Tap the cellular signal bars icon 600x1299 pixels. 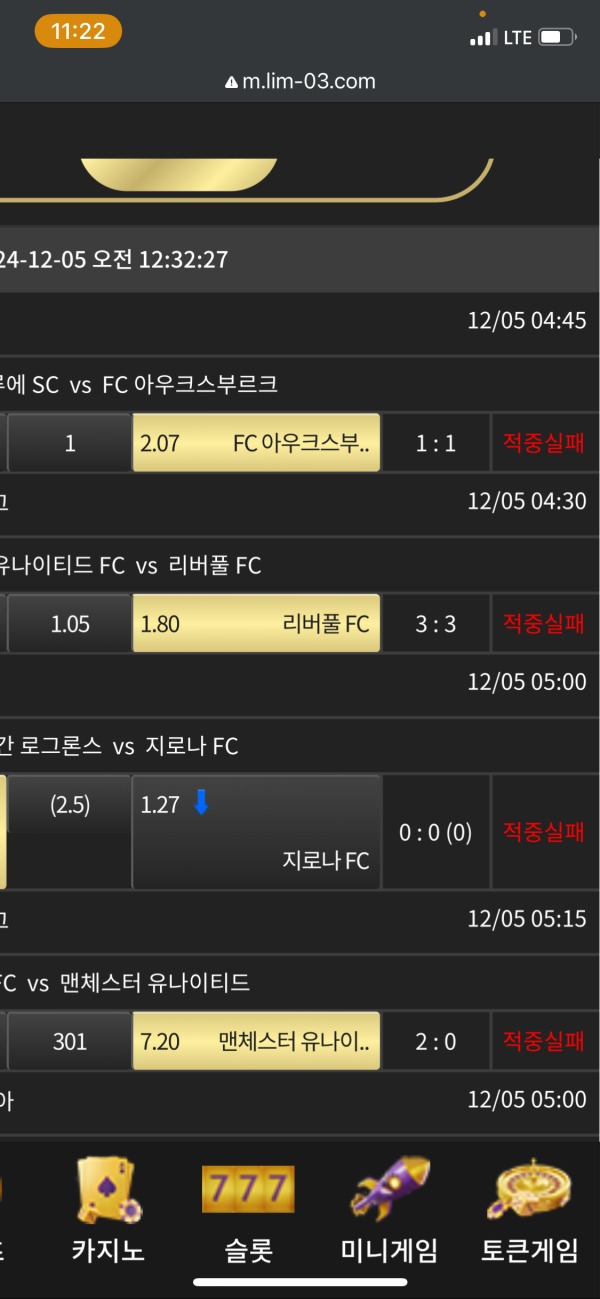pos(482,38)
